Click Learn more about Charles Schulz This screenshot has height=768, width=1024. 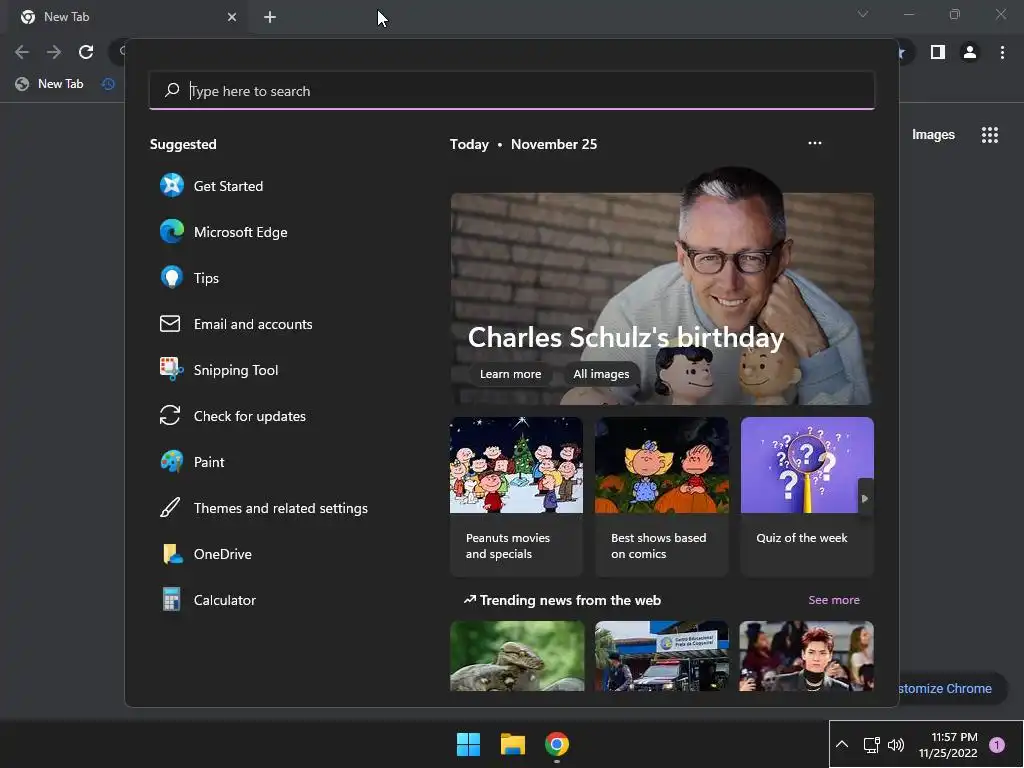pyautogui.click(x=511, y=374)
